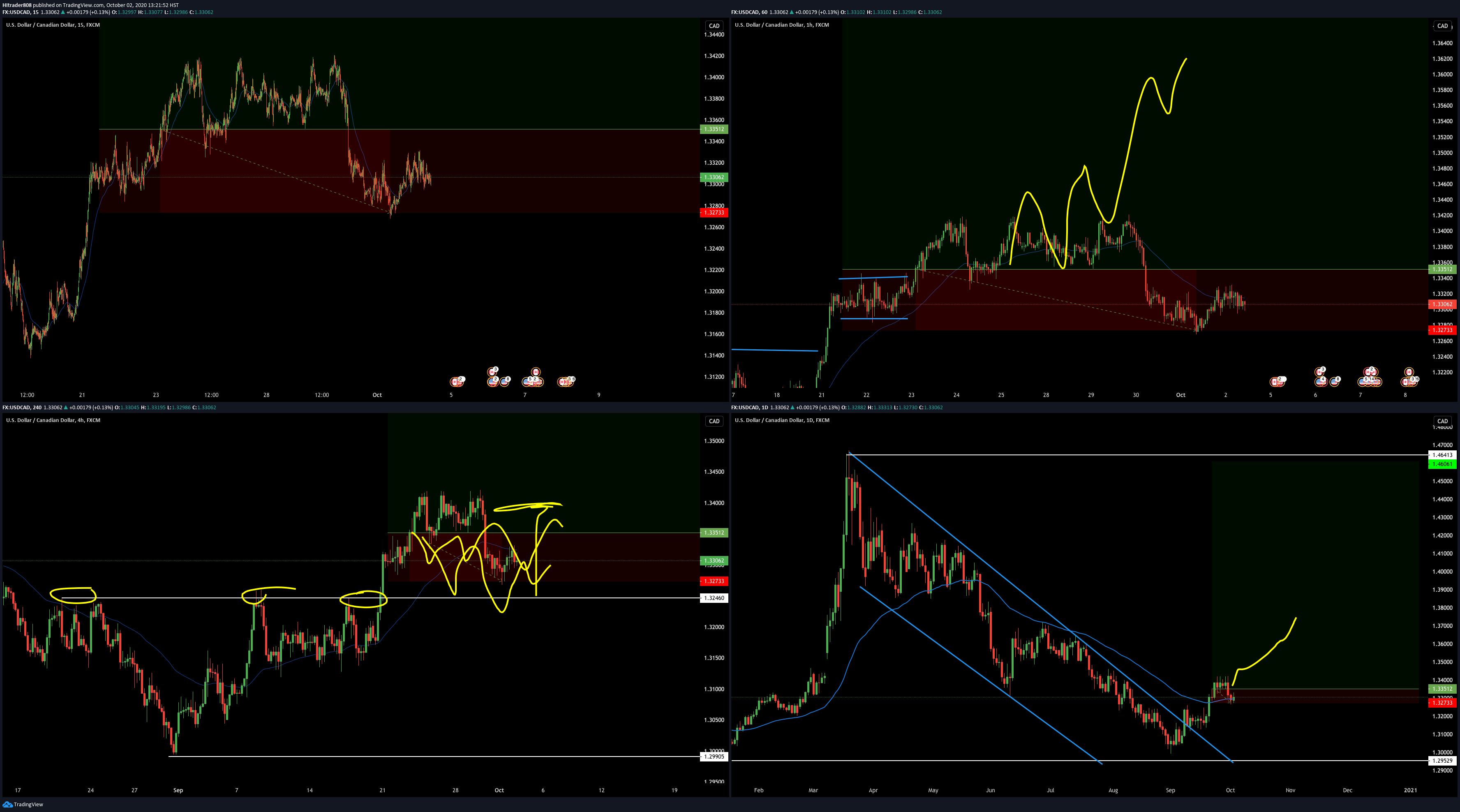
Task: Click the Hitrader808 author name
Action: click(x=17, y=5)
